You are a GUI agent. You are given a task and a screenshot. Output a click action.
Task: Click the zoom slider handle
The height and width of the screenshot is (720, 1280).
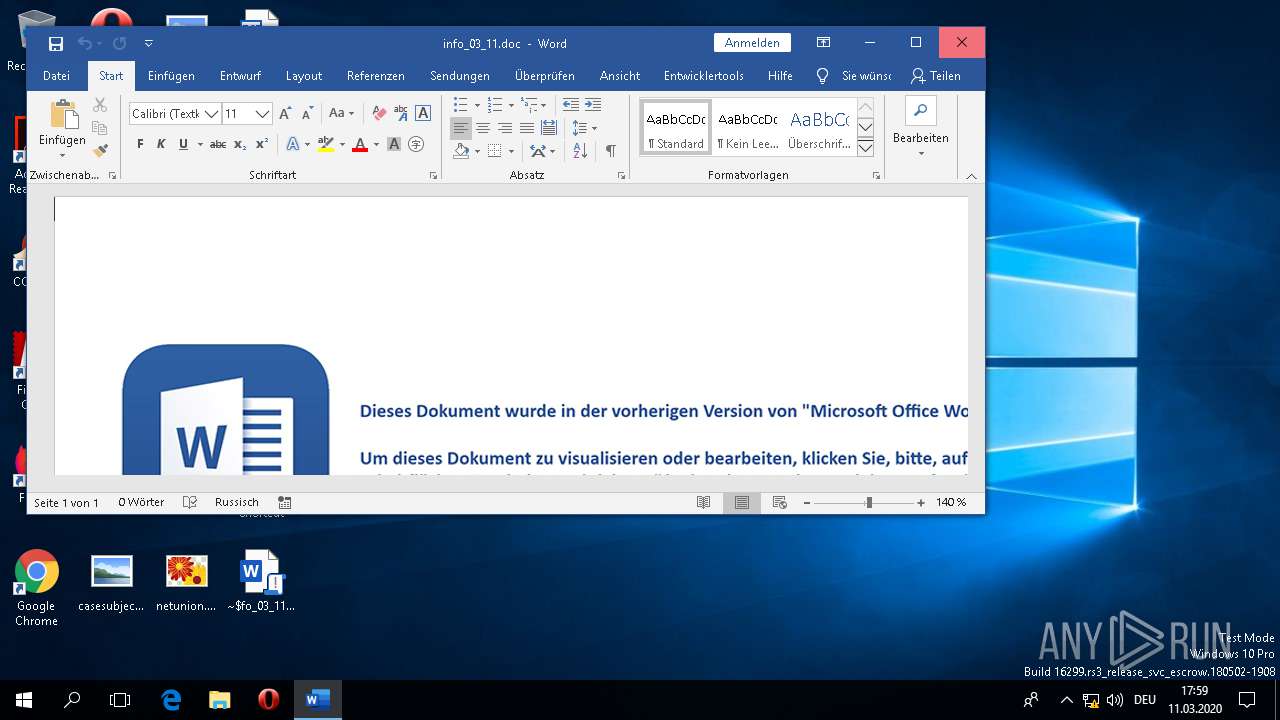(869, 502)
